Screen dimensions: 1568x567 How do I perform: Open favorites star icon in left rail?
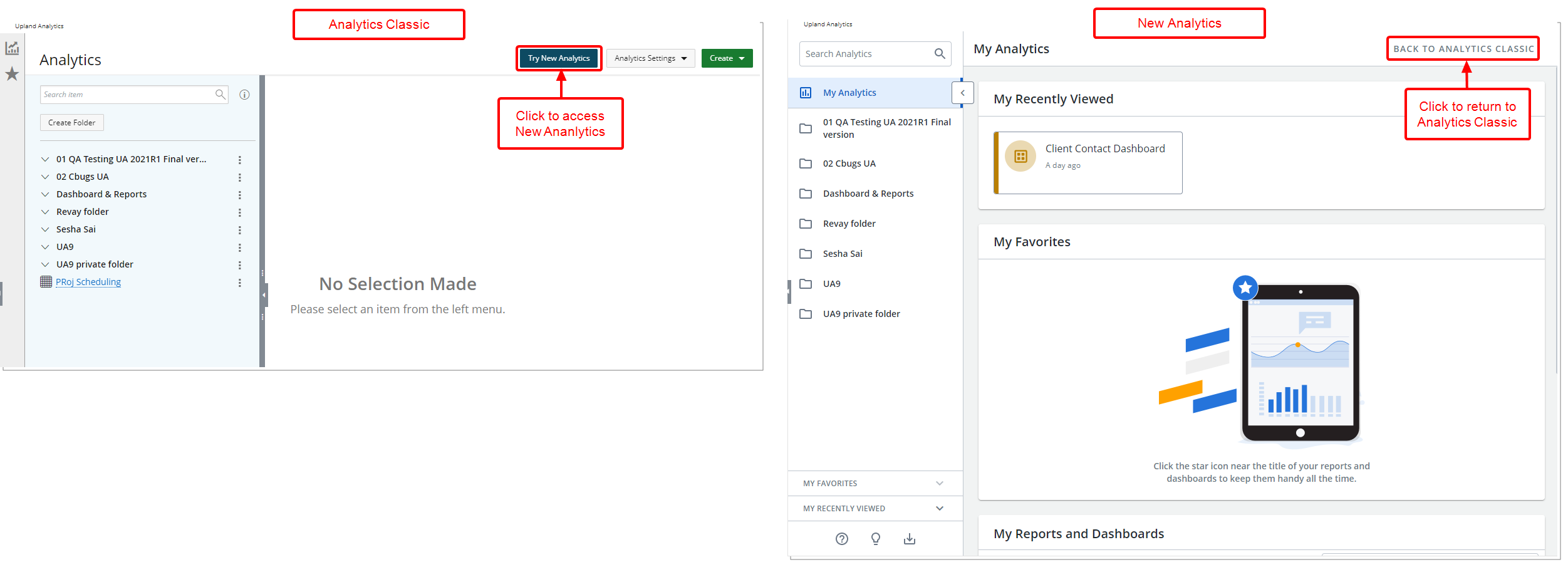[12, 75]
